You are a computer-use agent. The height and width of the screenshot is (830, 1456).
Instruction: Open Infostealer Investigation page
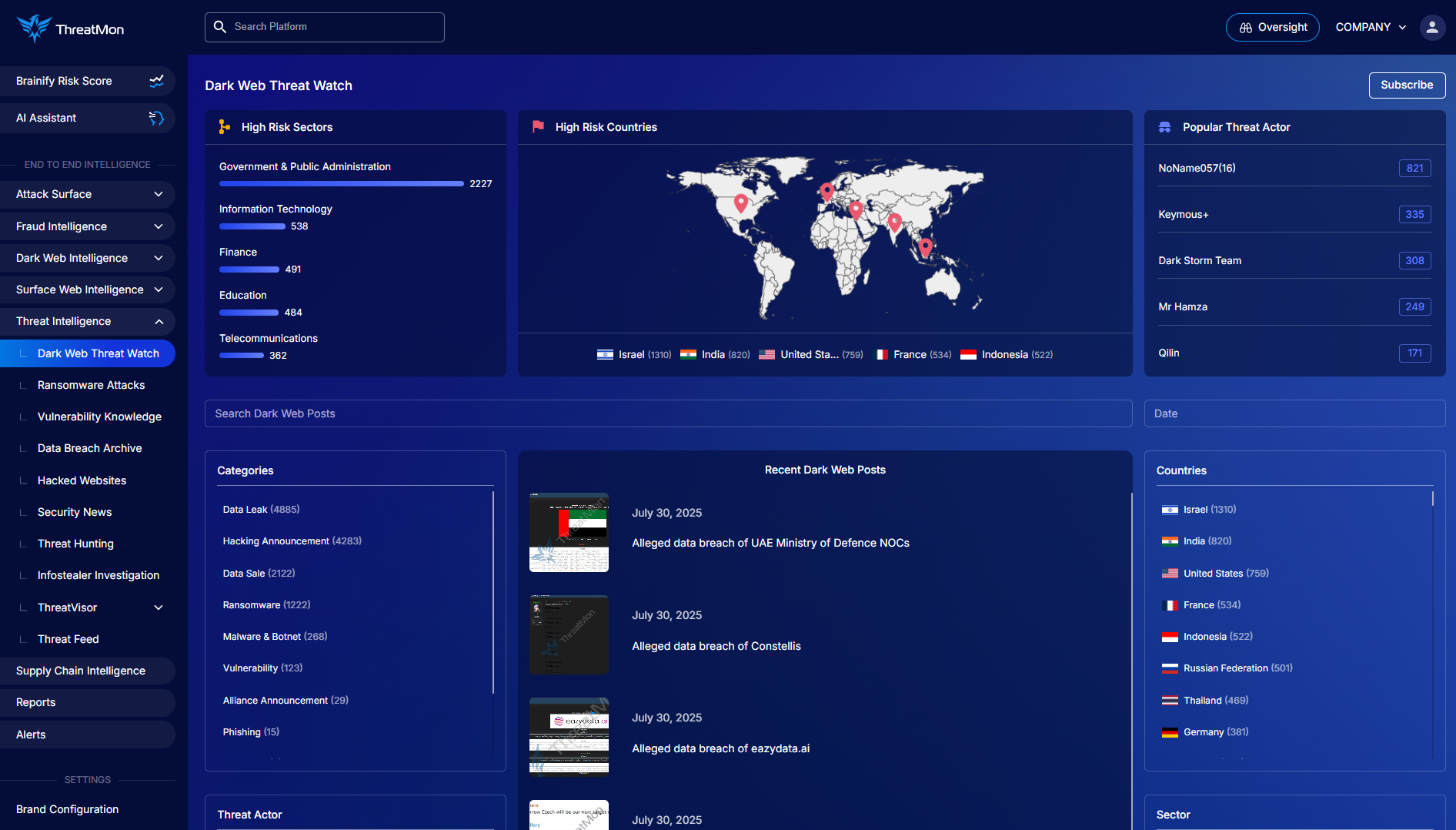pyautogui.click(x=99, y=575)
